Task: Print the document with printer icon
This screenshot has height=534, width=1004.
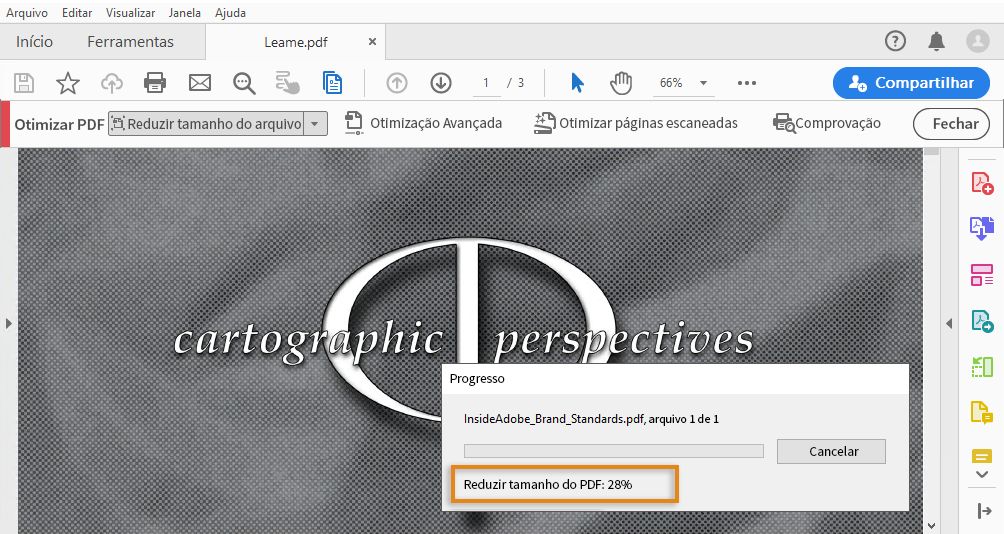Action: [155, 83]
